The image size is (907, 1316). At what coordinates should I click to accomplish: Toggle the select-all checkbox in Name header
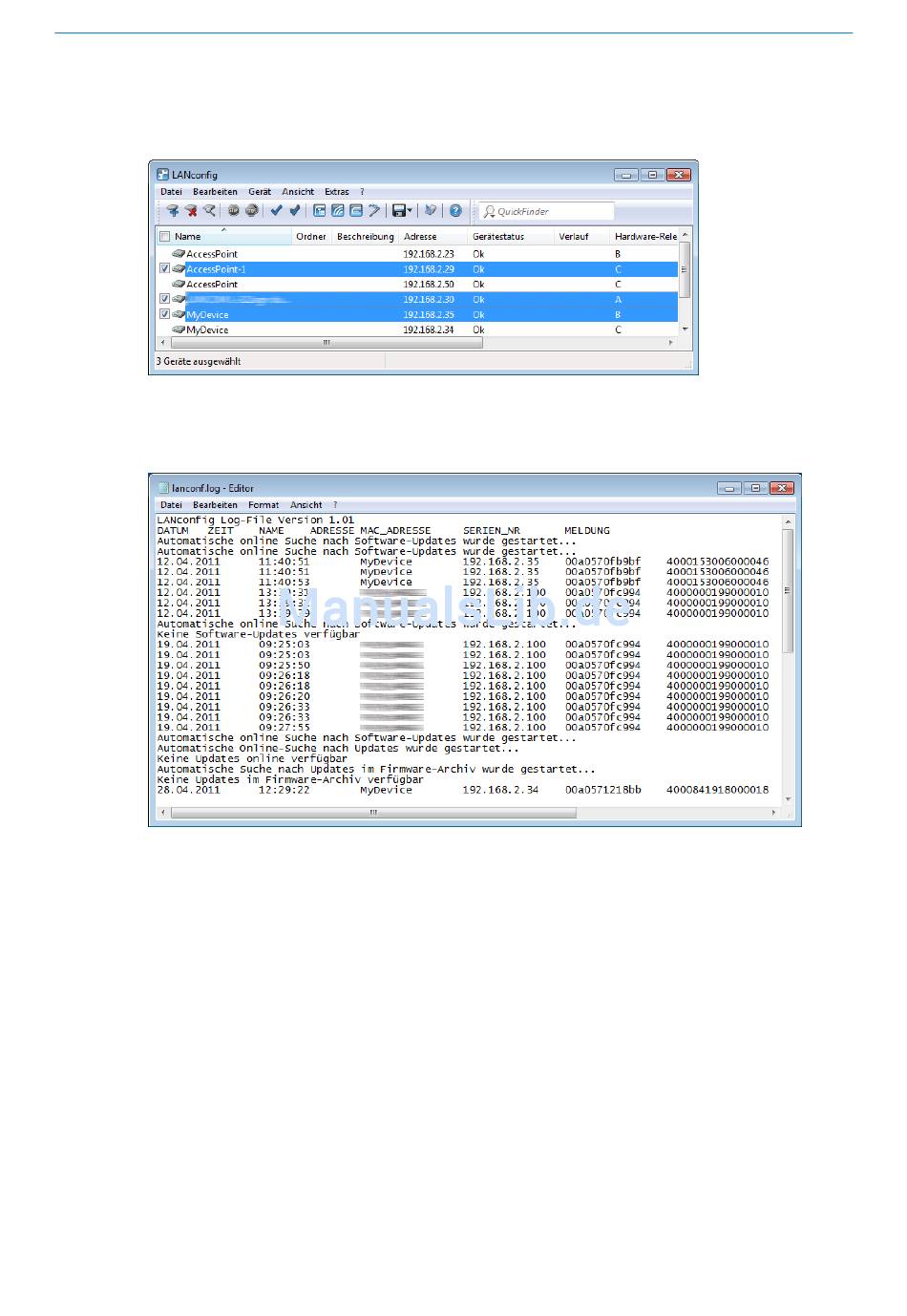(165, 237)
